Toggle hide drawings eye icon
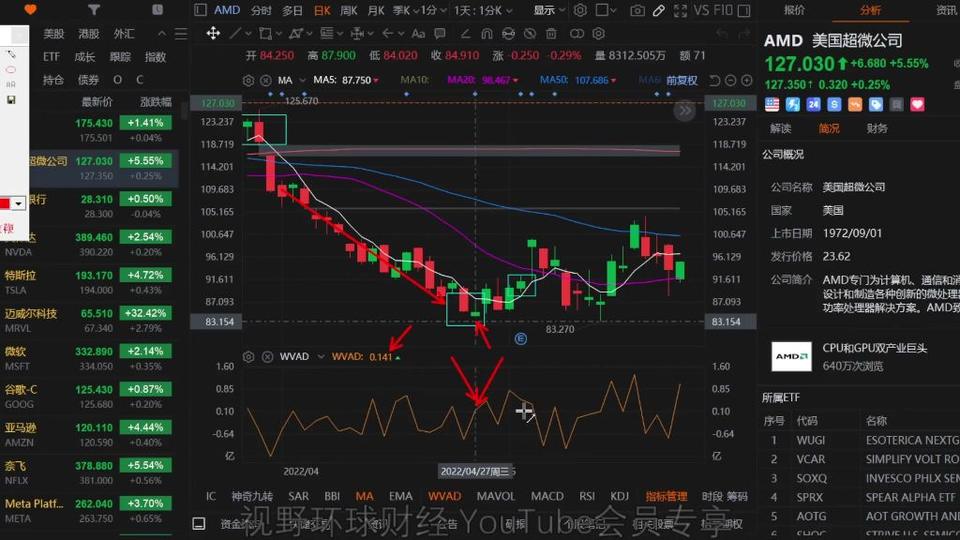The width and height of the screenshot is (960, 540). (x=508, y=33)
